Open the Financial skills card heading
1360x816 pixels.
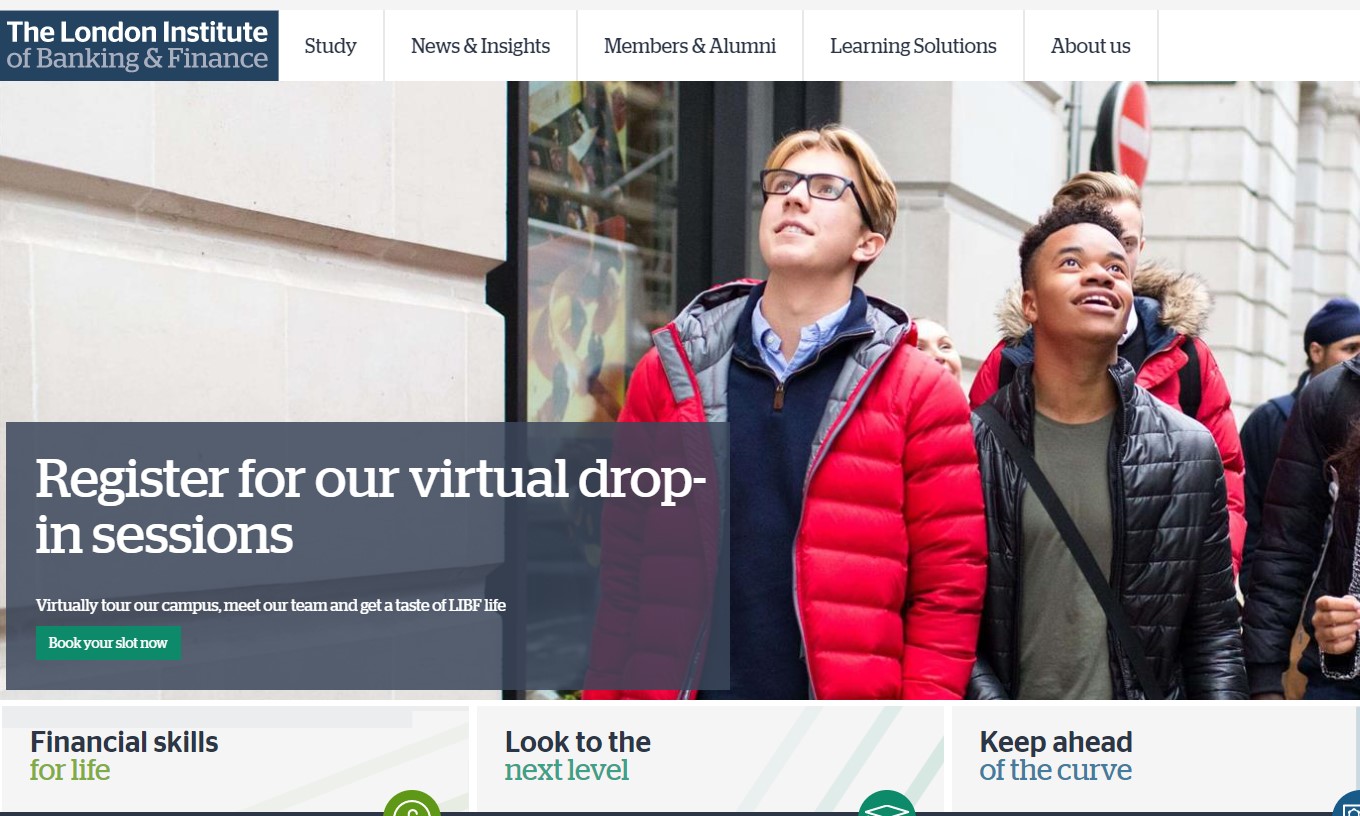click(x=124, y=742)
